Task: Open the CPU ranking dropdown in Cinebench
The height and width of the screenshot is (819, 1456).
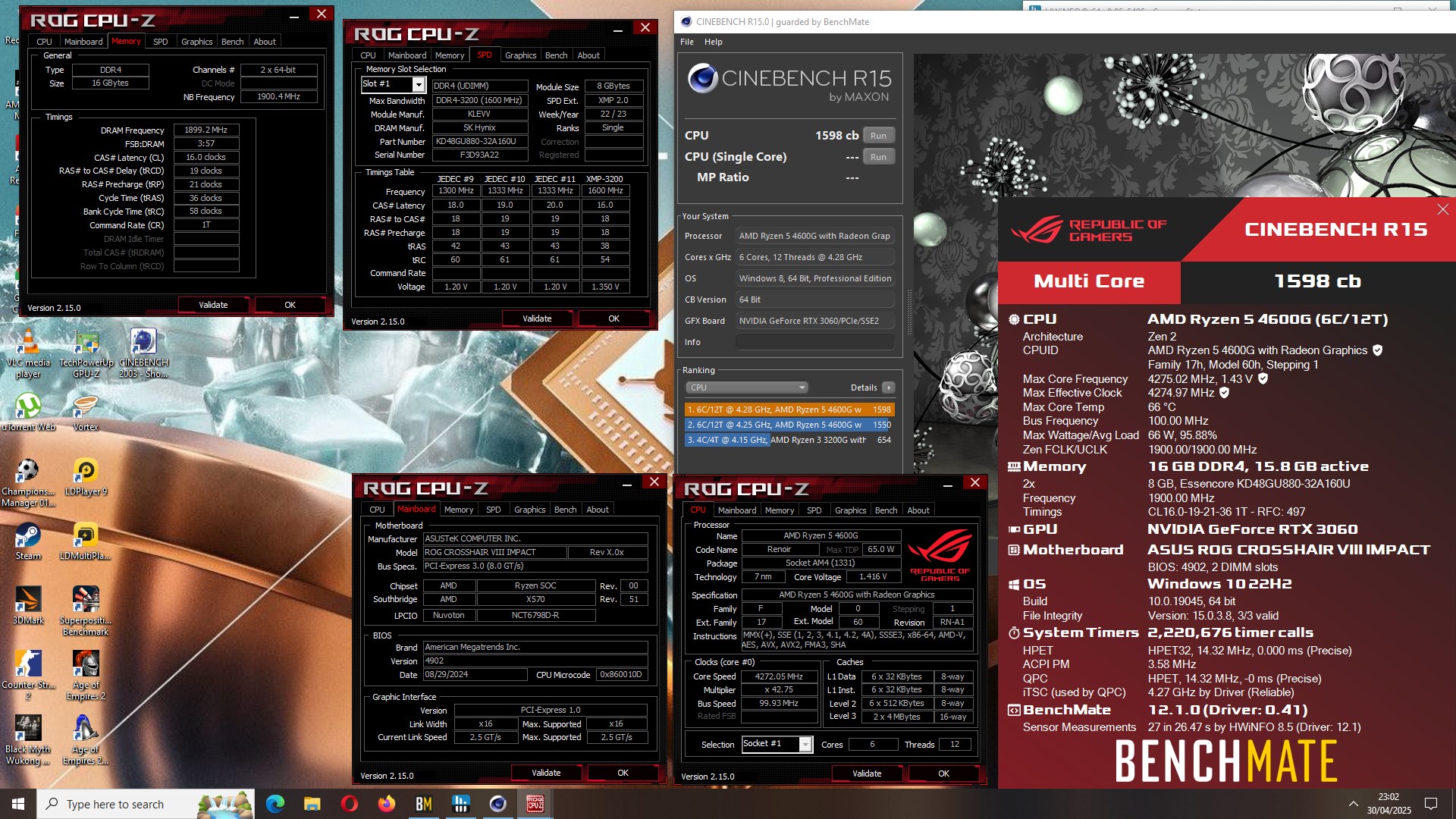Action: tap(747, 388)
